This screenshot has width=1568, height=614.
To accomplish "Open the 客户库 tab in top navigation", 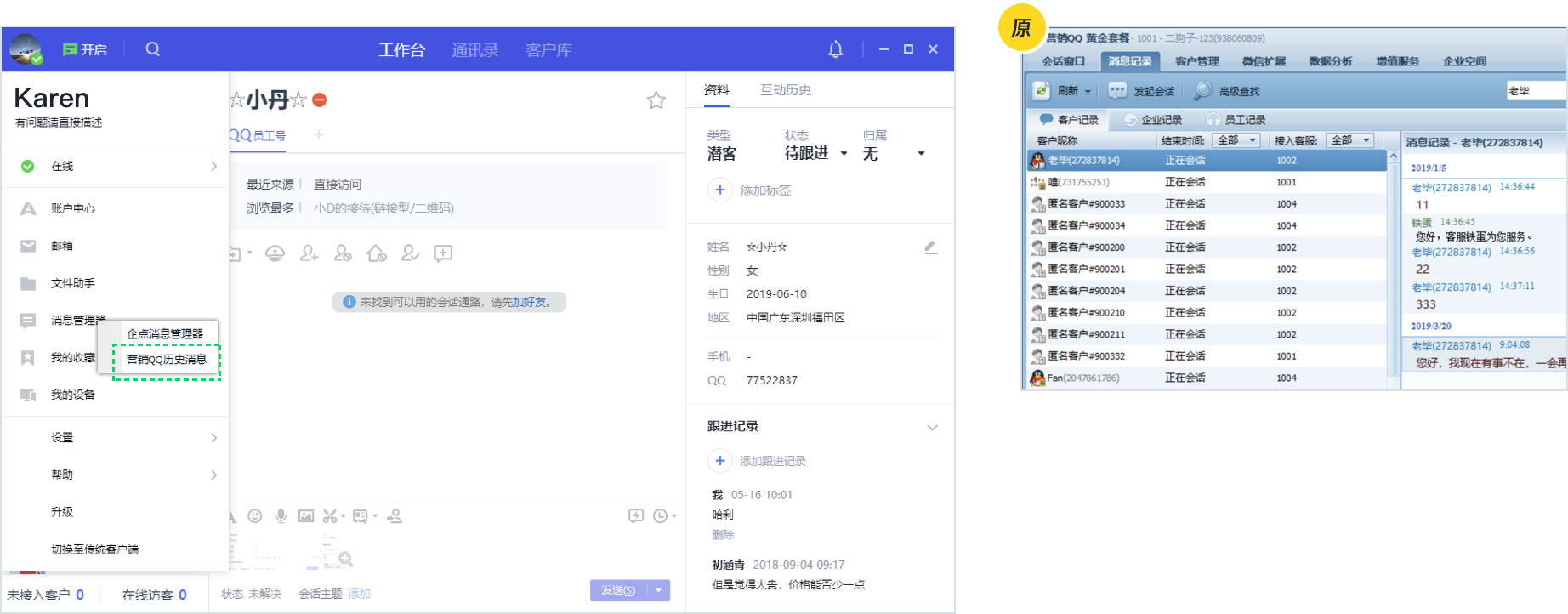I will coord(548,50).
